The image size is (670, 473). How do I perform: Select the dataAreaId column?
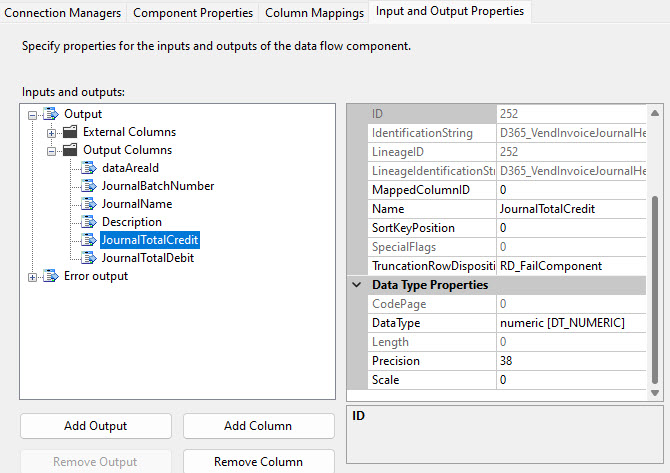[x=130, y=168]
